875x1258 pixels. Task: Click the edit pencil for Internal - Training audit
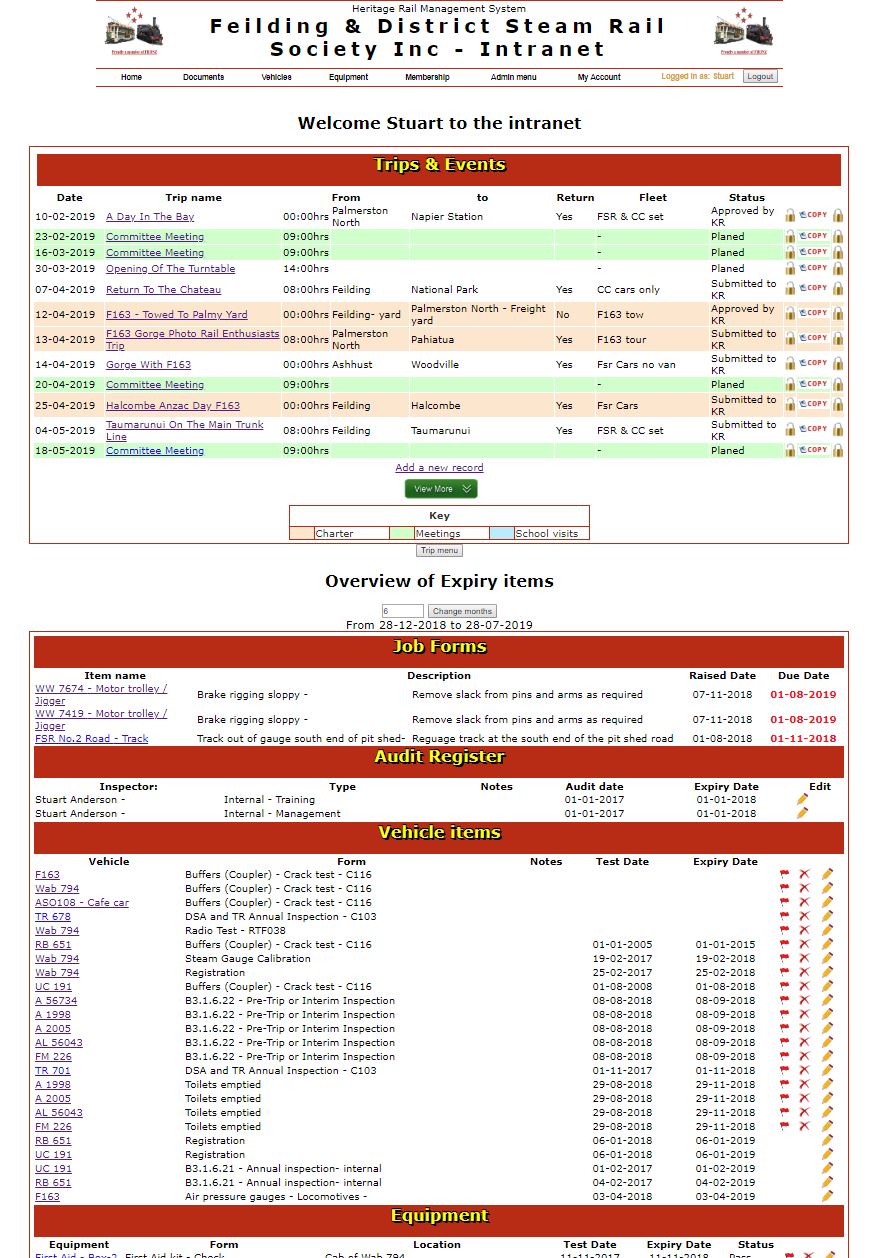[802, 799]
